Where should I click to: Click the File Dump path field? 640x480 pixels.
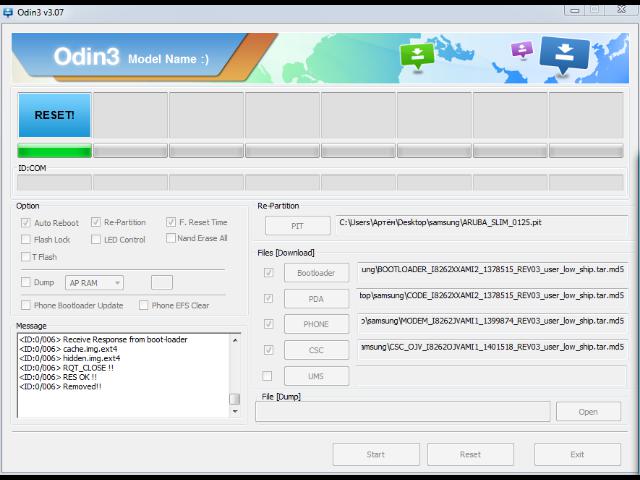pyautogui.click(x=402, y=411)
